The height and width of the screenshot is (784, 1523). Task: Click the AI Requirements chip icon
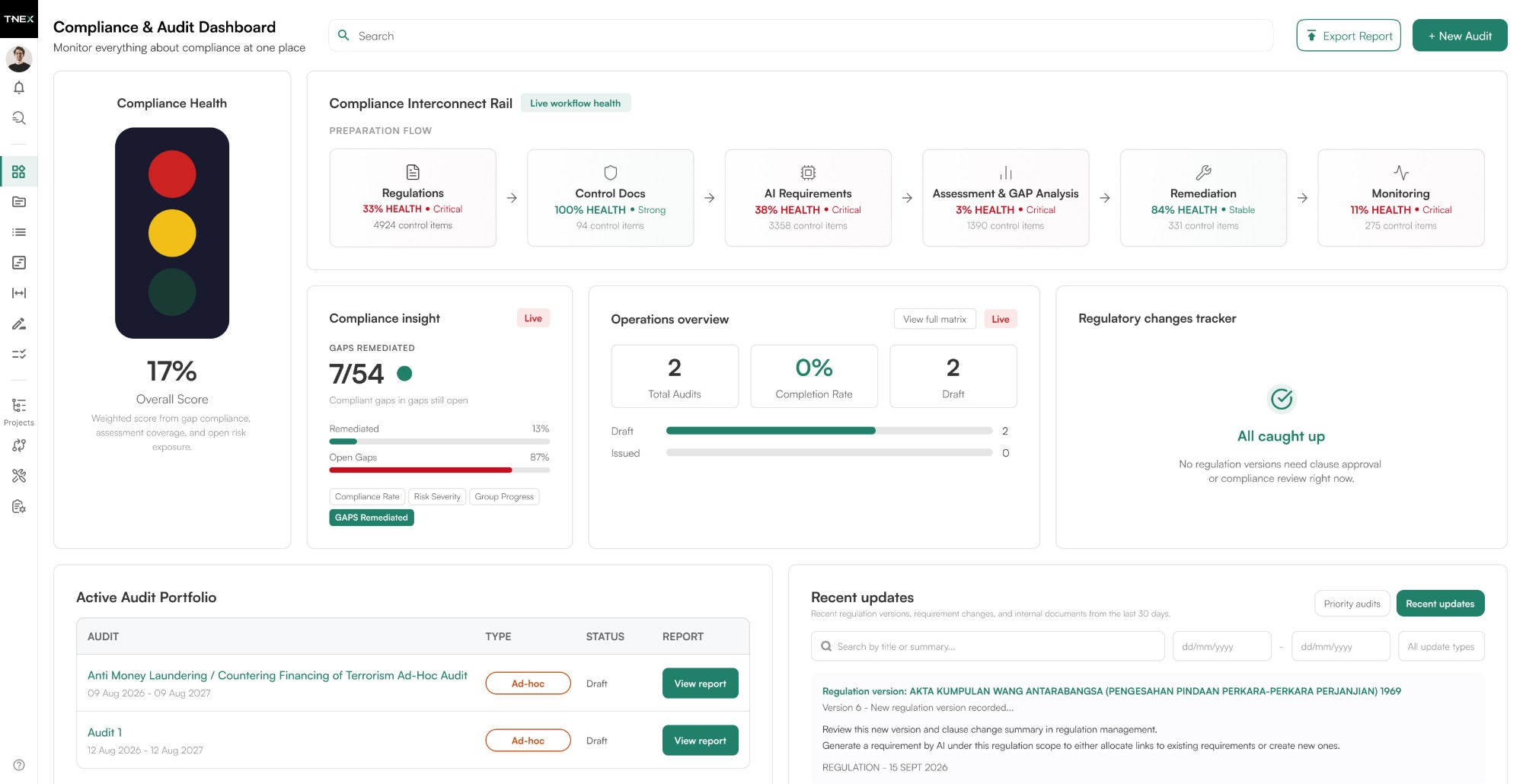pyautogui.click(x=808, y=173)
